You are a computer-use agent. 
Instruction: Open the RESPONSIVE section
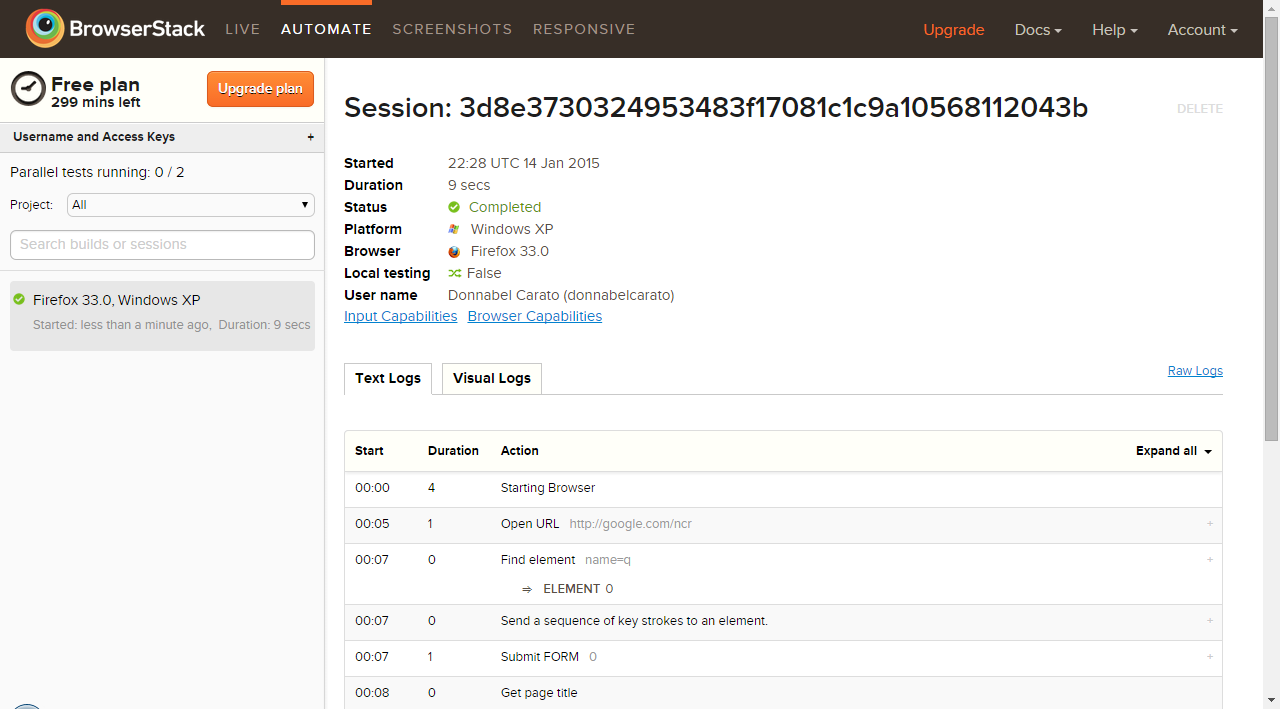click(584, 29)
